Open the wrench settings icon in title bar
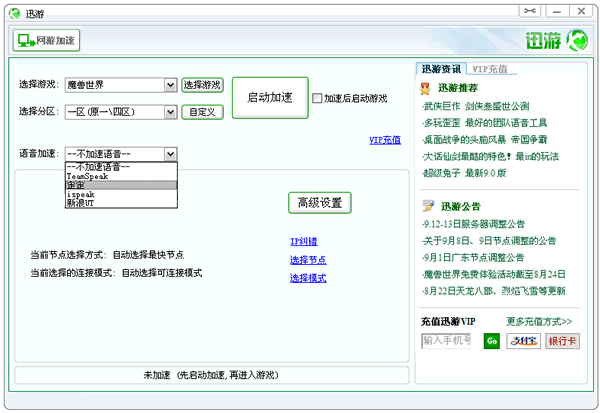 [x=529, y=11]
